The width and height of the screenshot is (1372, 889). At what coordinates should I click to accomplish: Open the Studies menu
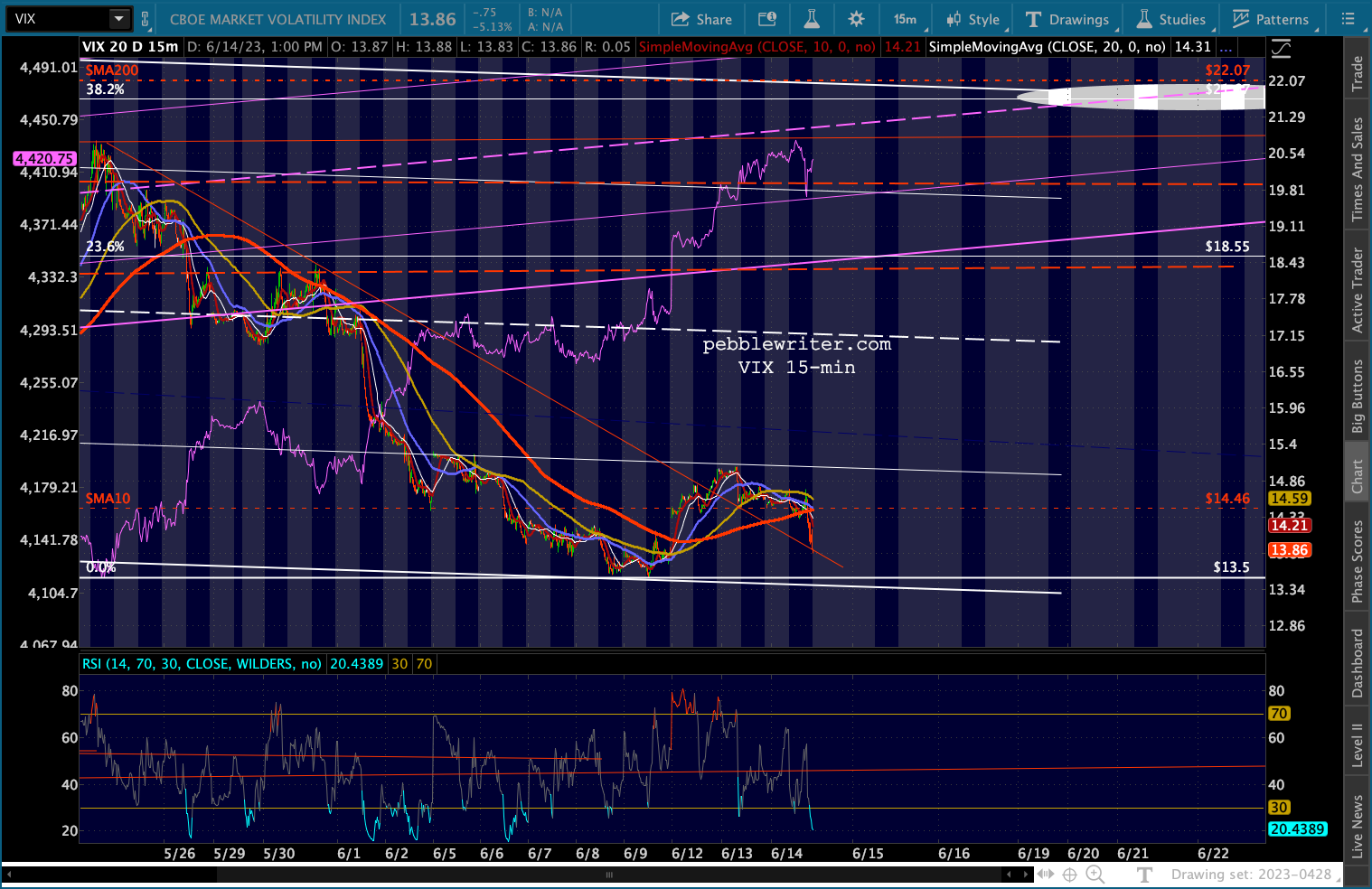pos(1171,19)
